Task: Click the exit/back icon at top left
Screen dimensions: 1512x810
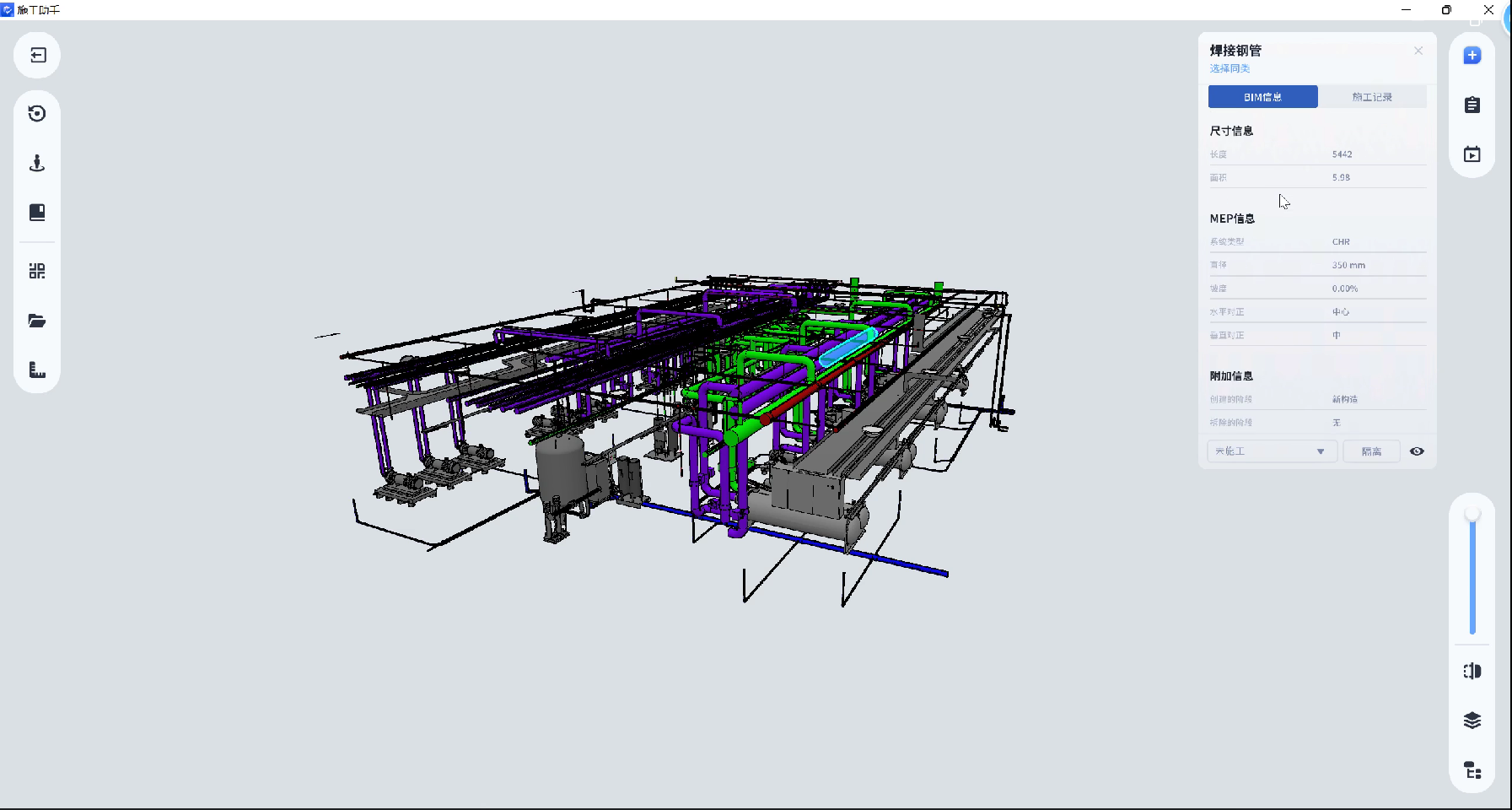Action: tap(37, 55)
